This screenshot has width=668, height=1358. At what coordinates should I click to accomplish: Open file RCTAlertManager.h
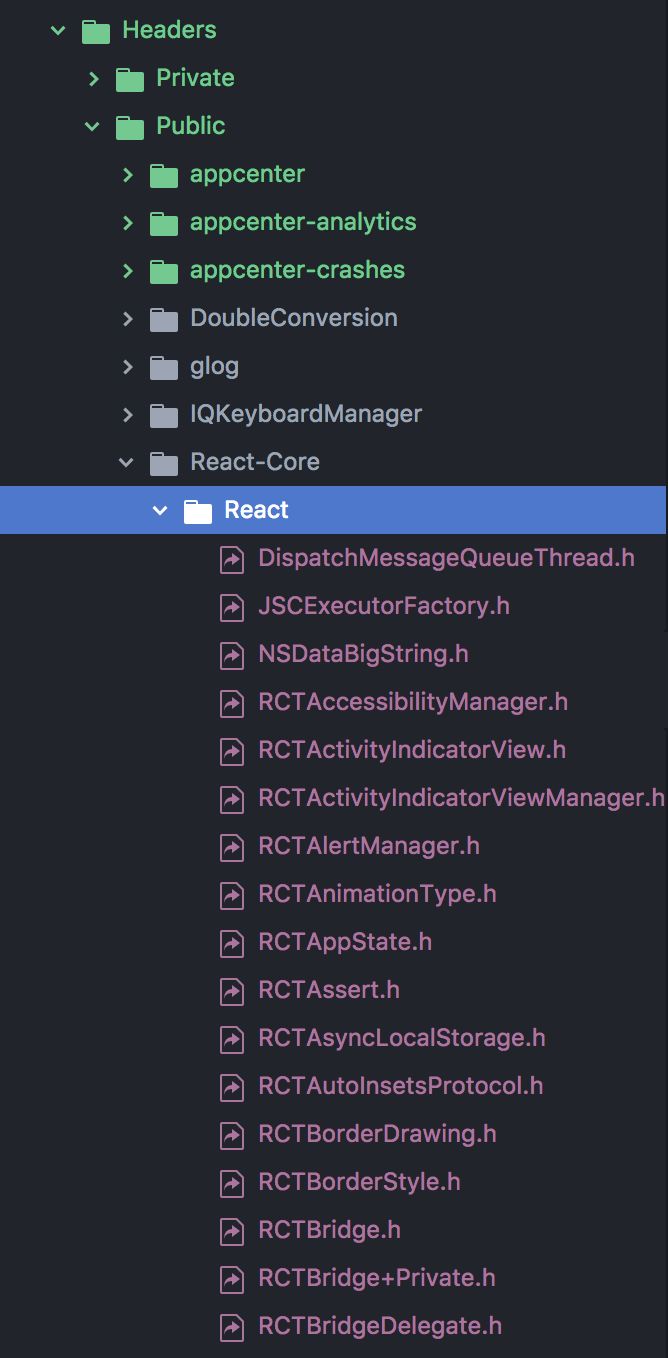pyautogui.click(x=369, y=846)
